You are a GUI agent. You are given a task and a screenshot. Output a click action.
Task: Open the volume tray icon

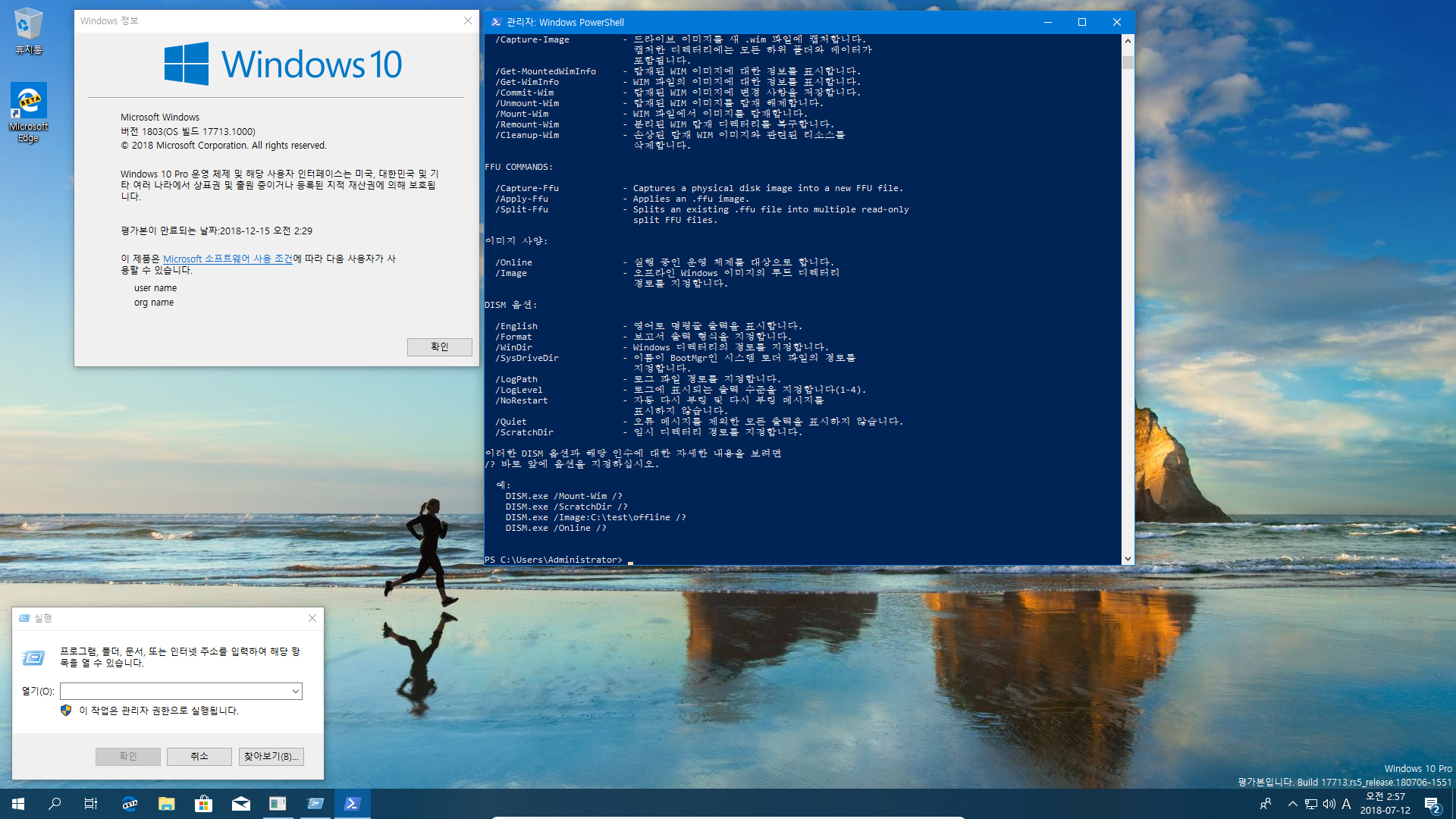point(1329,804)
